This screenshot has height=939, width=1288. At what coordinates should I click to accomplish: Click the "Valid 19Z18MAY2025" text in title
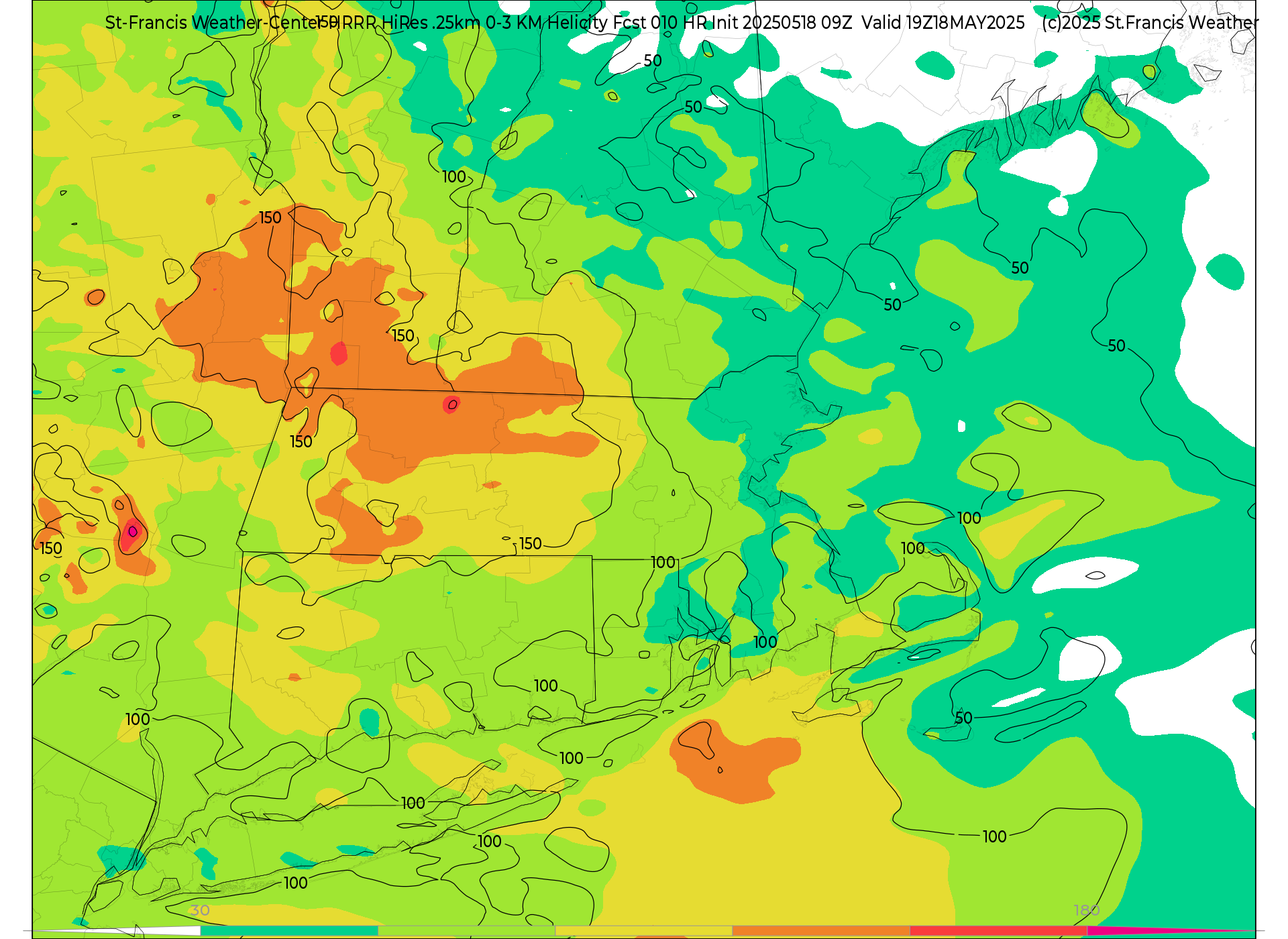pos(943,23)
